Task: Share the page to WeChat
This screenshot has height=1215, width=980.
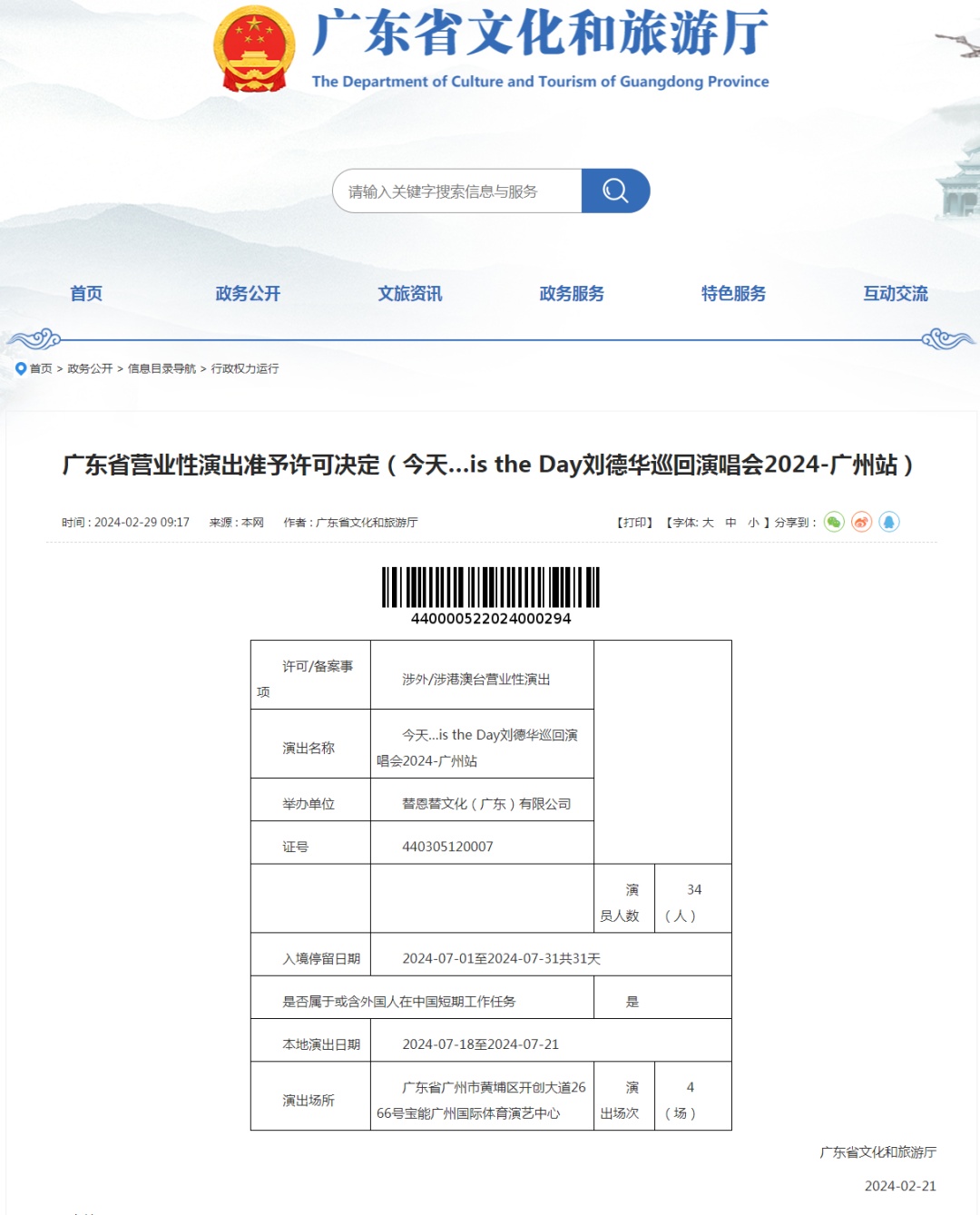Action: [834, 522]
